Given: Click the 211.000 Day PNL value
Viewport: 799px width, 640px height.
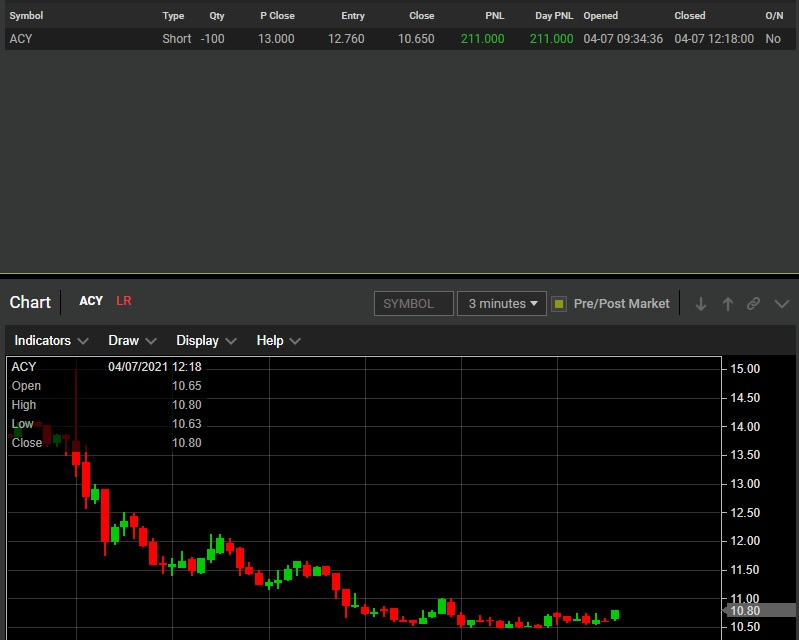Looking at the screenshot, I should pos(551,39).
